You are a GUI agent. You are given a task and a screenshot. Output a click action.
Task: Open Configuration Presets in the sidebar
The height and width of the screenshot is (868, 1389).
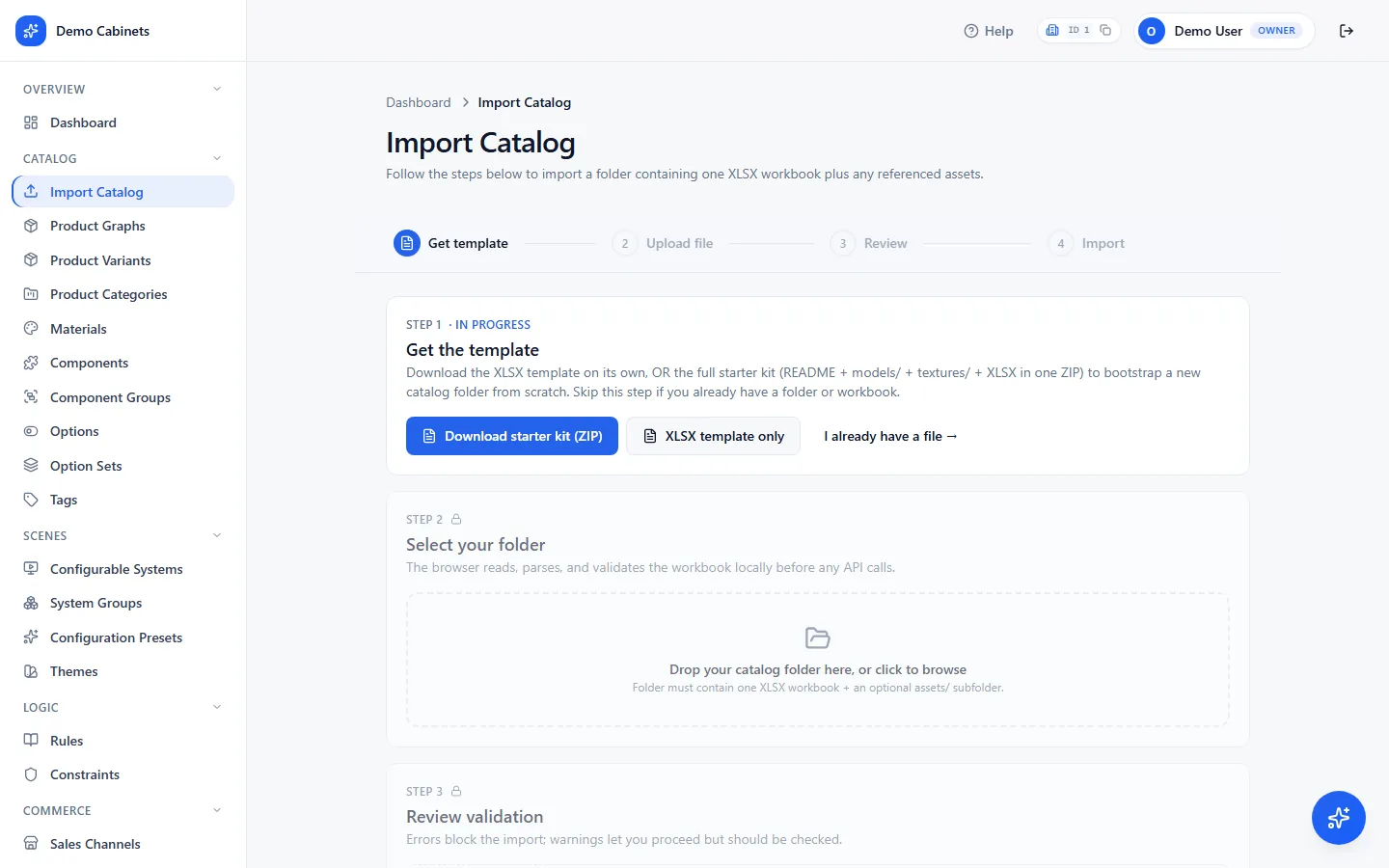[x=123, y=637]
